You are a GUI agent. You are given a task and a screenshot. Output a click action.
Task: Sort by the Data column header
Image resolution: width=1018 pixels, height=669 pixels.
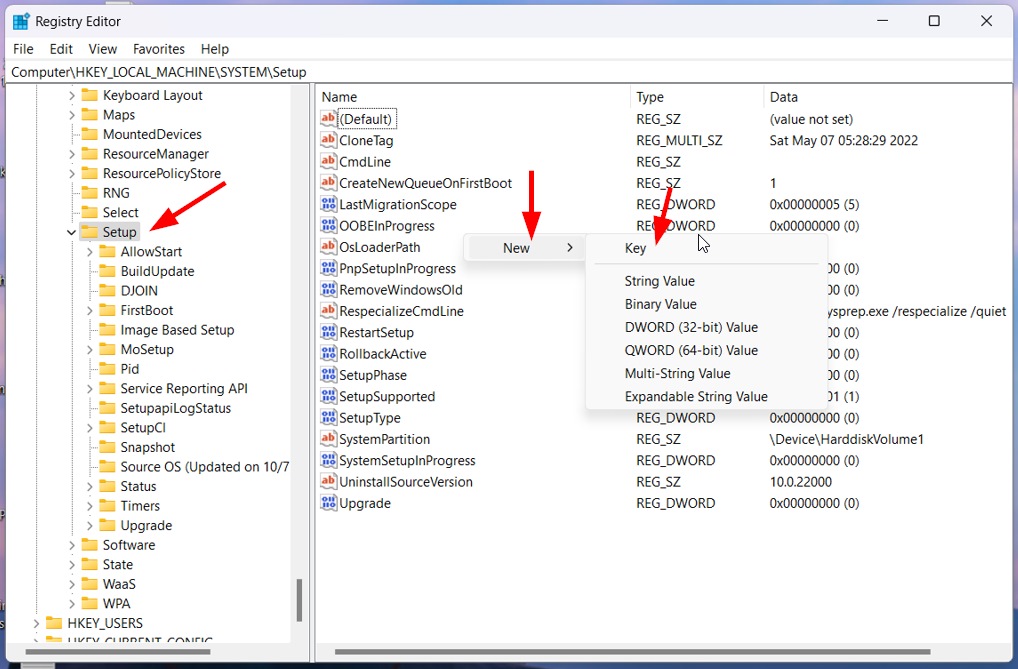888,97
